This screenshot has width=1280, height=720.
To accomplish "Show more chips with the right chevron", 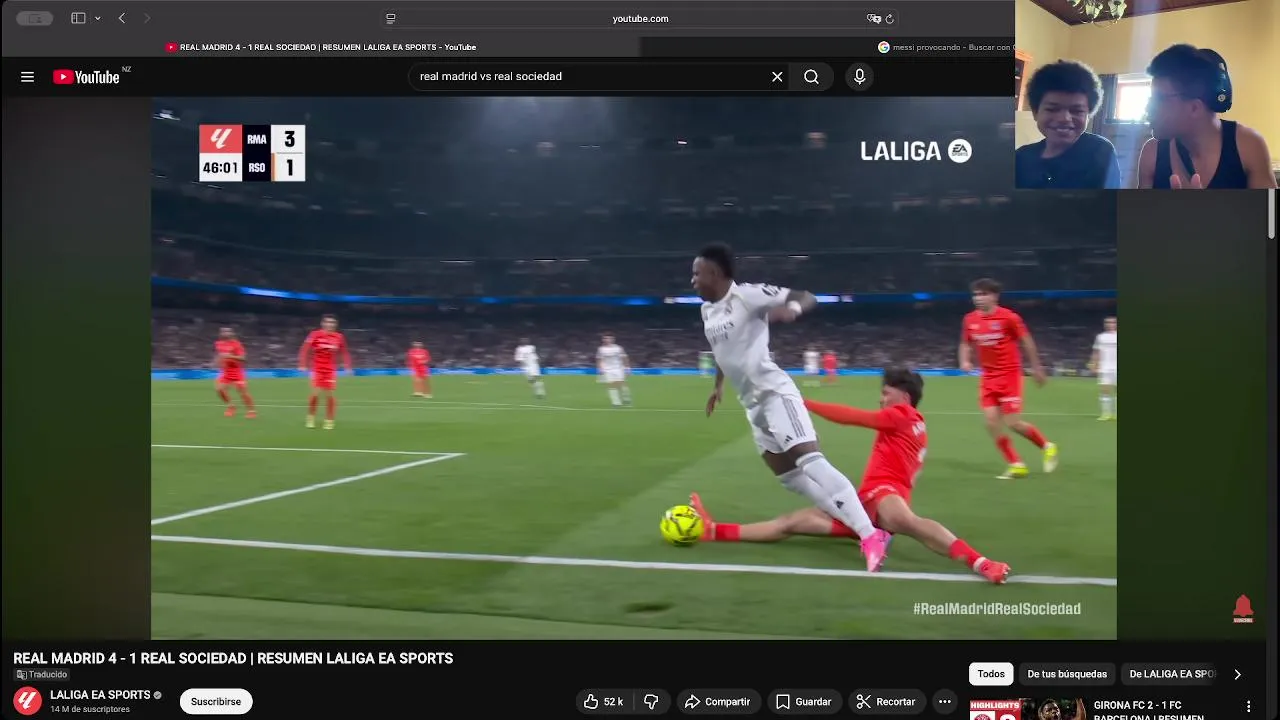I will click(x=1237, y=674).
